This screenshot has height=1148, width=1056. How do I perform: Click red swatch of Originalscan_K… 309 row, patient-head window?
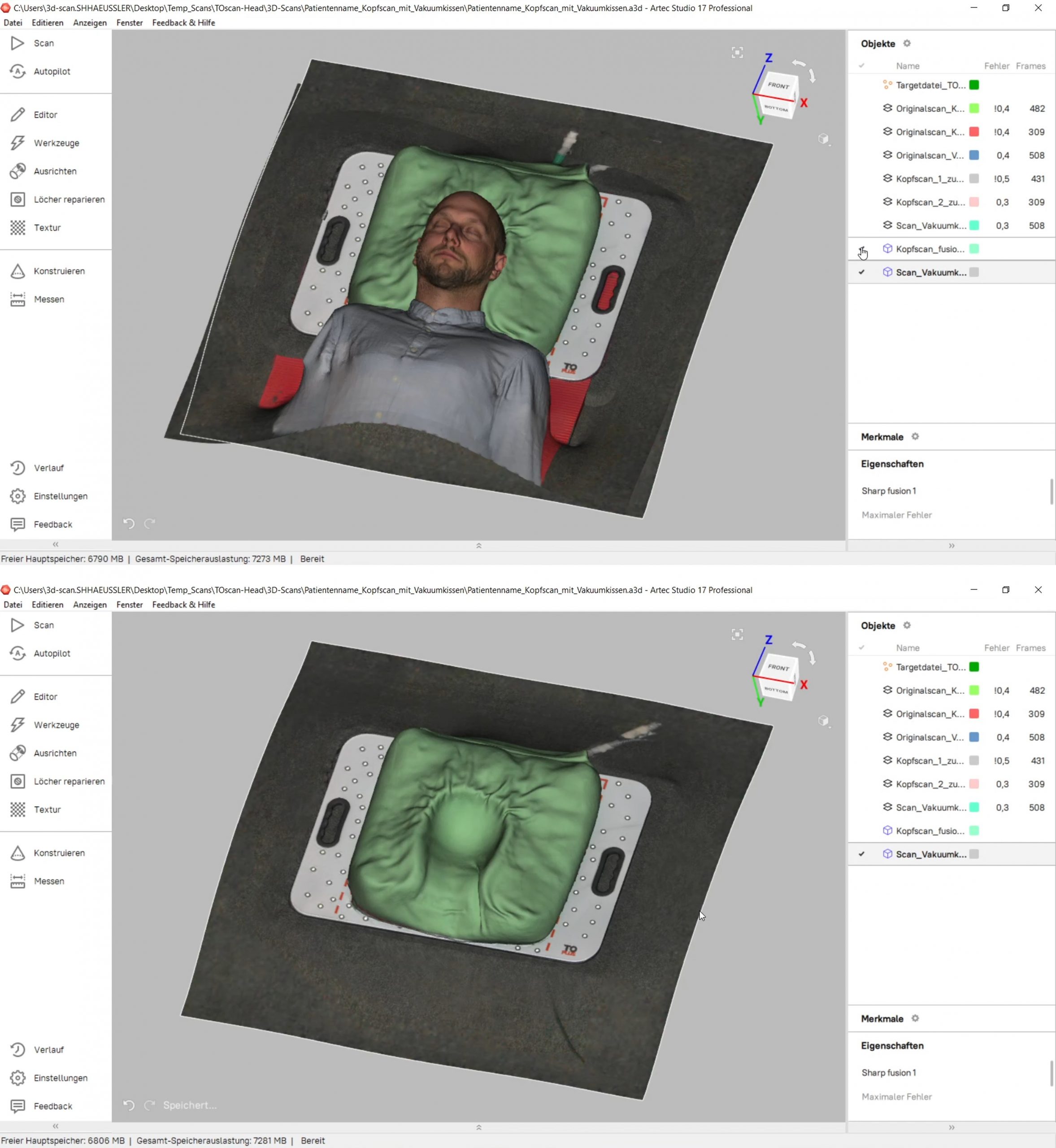point(974,132)
